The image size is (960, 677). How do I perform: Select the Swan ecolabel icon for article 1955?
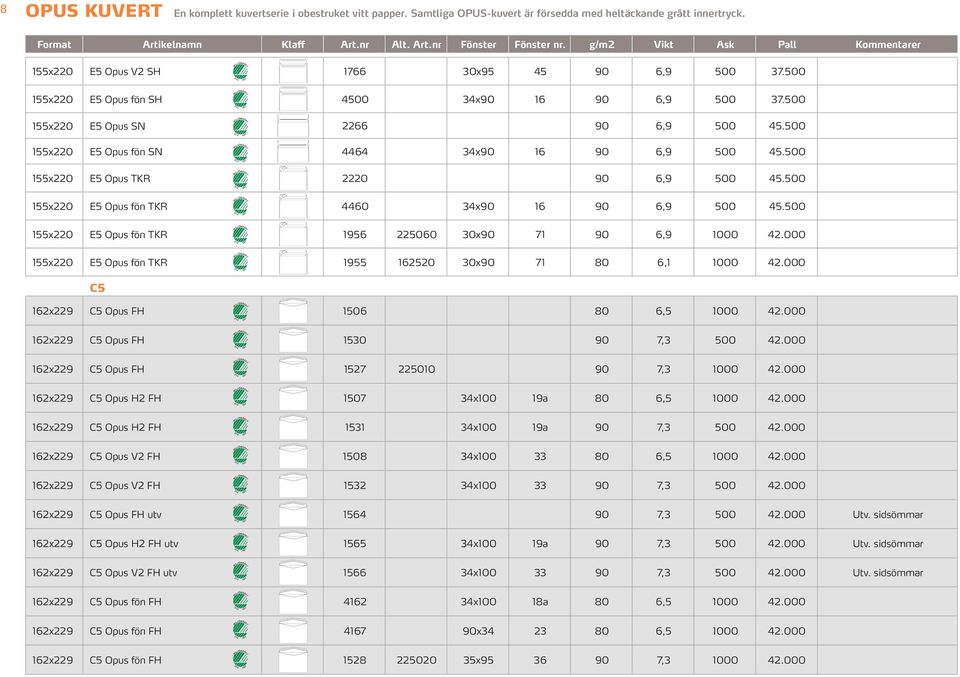[x=240, y=263]
